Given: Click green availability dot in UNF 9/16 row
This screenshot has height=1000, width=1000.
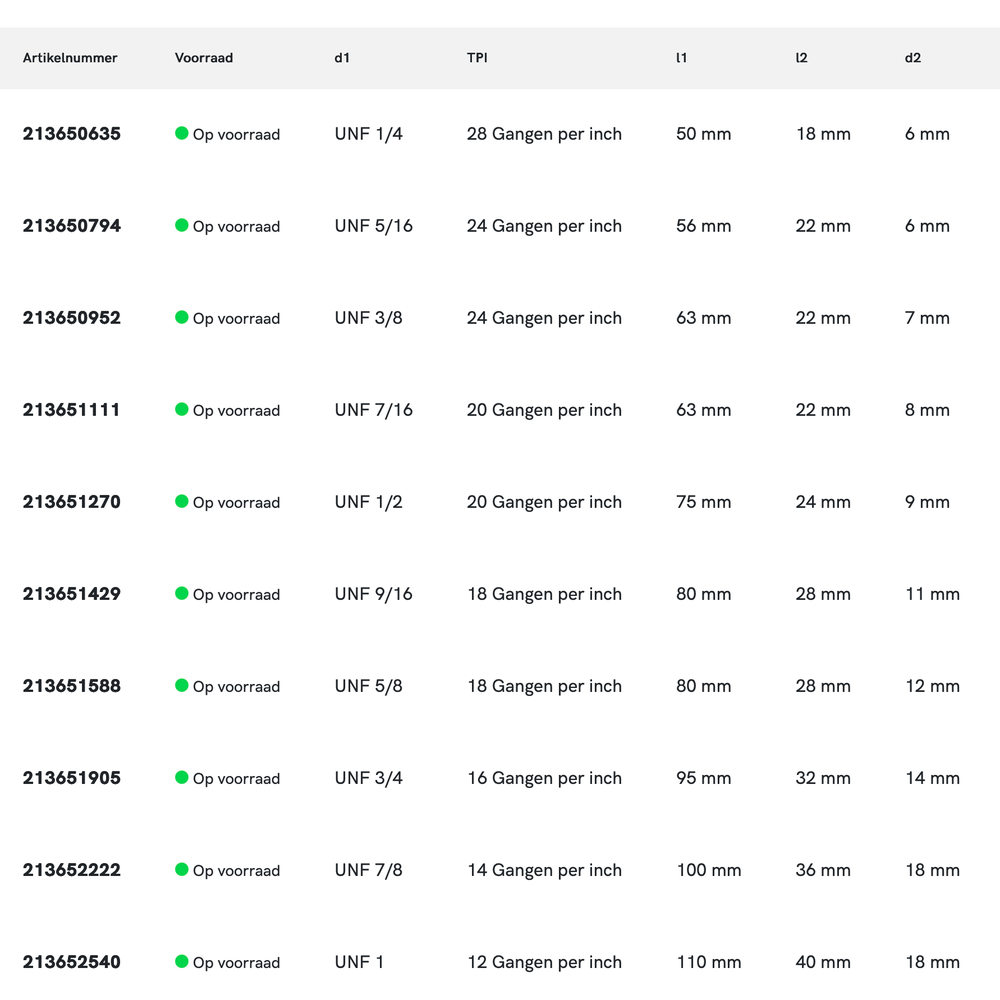Looking at the screenshot, I should tap(182, 593).
